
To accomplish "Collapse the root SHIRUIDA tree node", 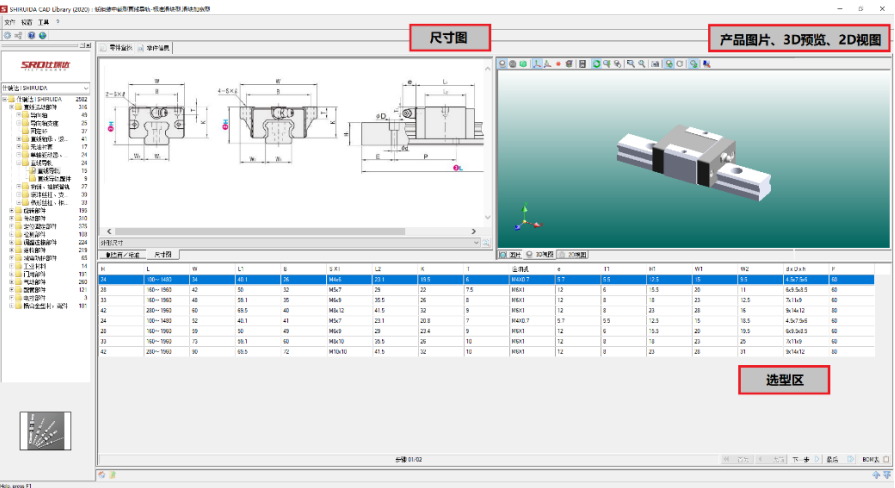I will coord(5,99).
